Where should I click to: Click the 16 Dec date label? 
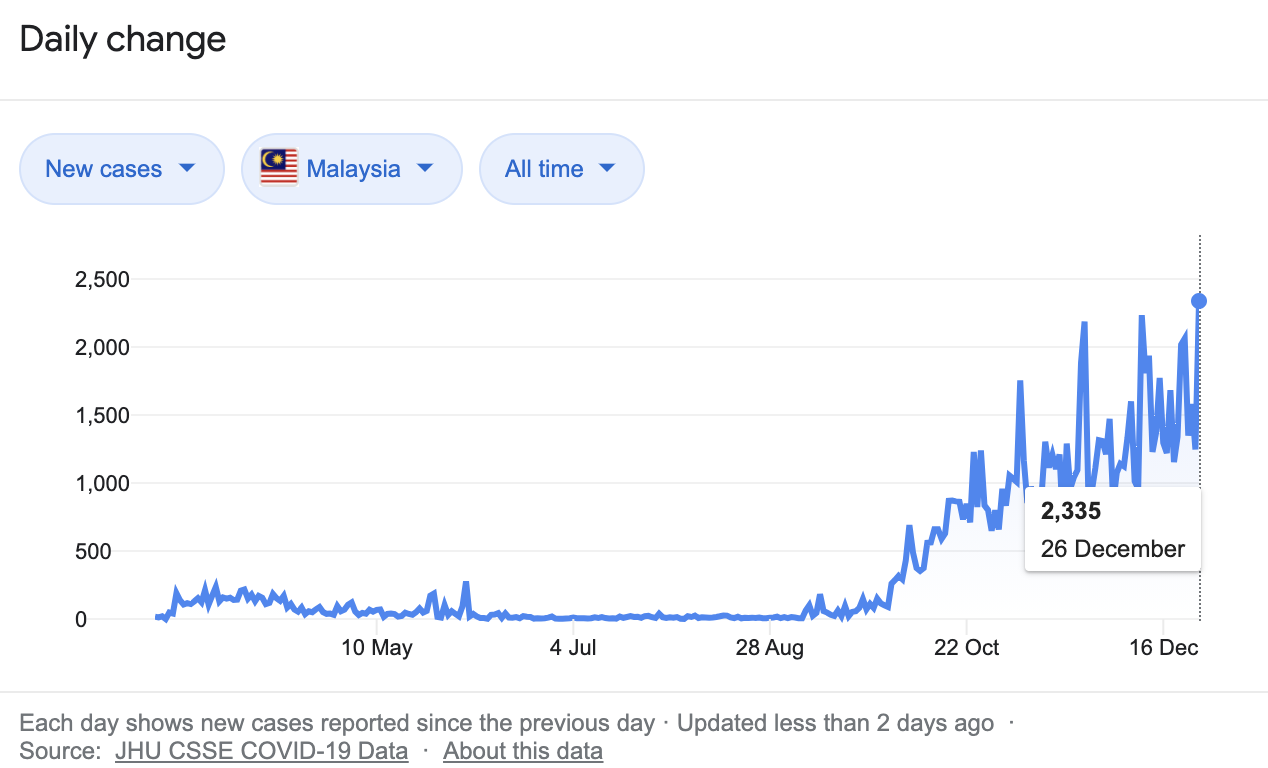[x=1163, y=648]
